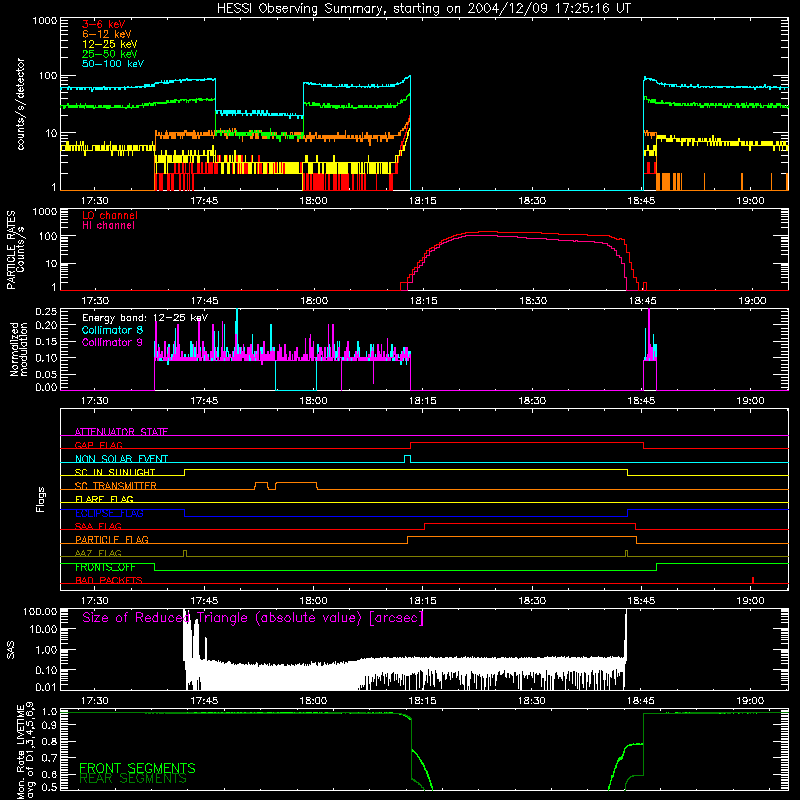Click the SC IN SUNLIGHT flag label
This screenshot has height=800, width=800.
point(114,472)
